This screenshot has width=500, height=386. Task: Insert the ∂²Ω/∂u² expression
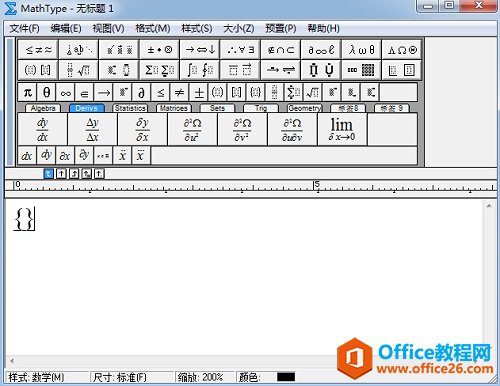point(192,129)
